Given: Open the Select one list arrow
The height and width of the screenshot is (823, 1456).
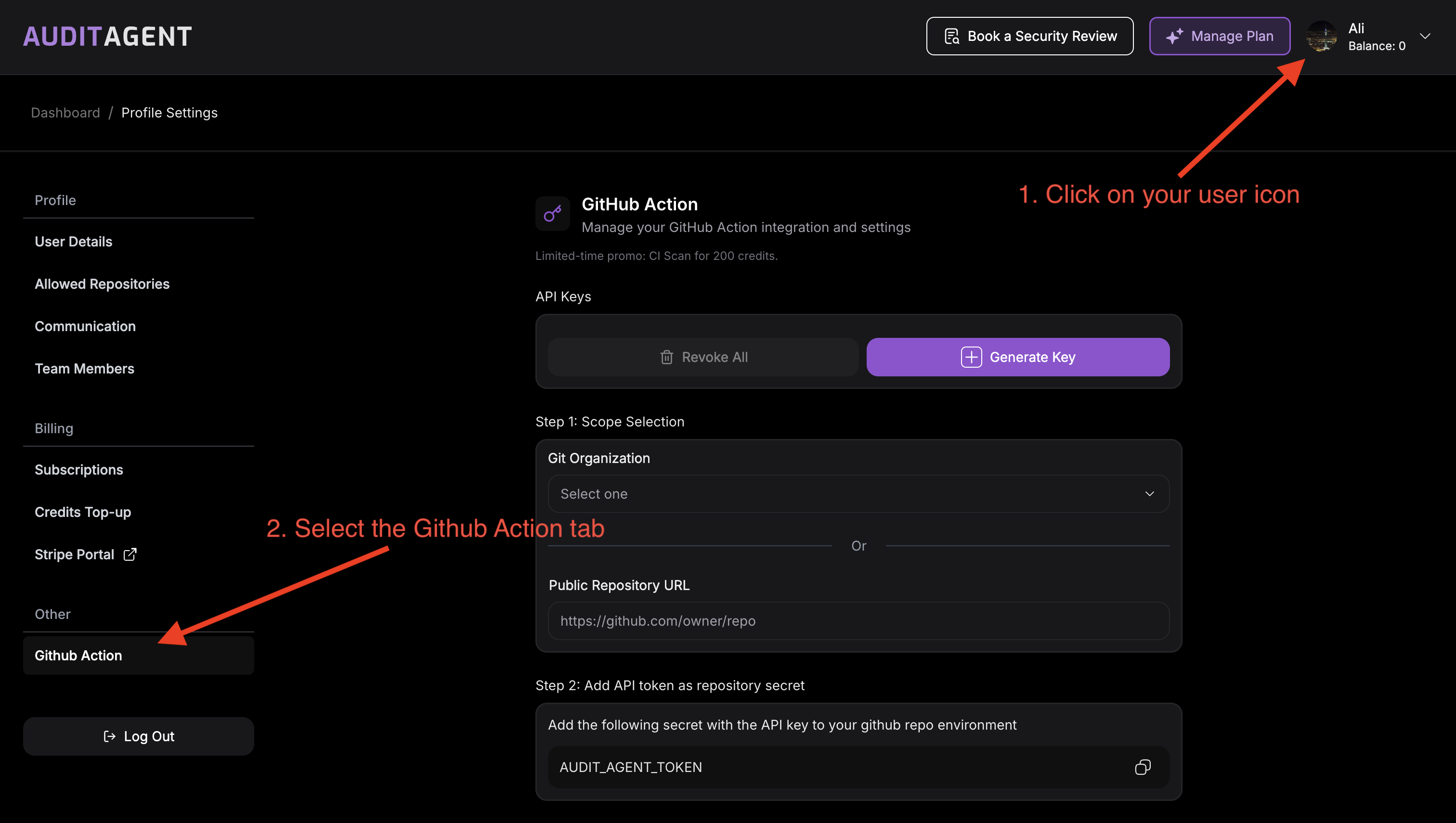Looking at the screenshot, I should pyautogui.click(x=1149, y=493).
